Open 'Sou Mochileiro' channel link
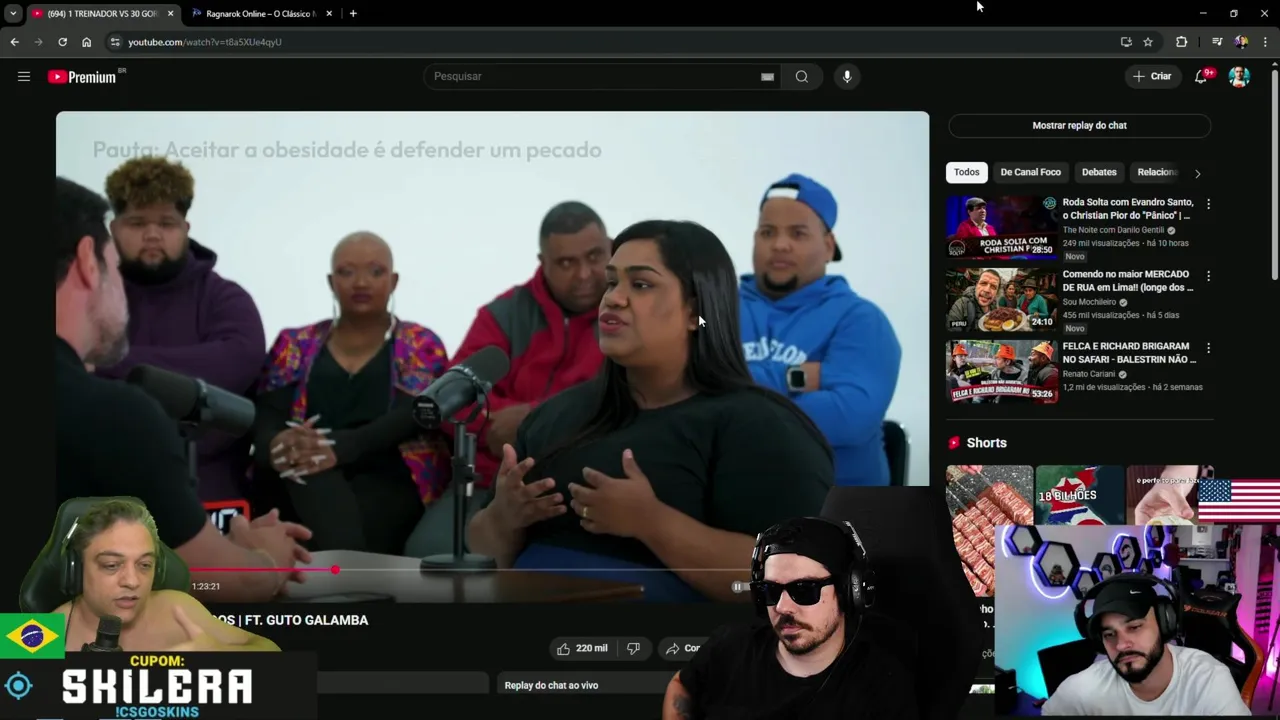Screen dimensions: 1280x720 1088,302
